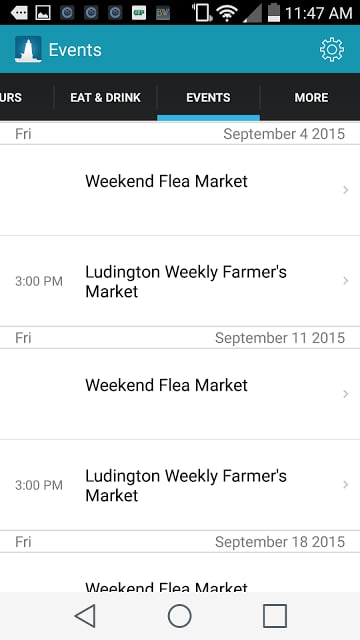This screenshot has height=640, width=360.
Task: Open the Weekend Flea Market event on September 4
Action: point(180,190)
